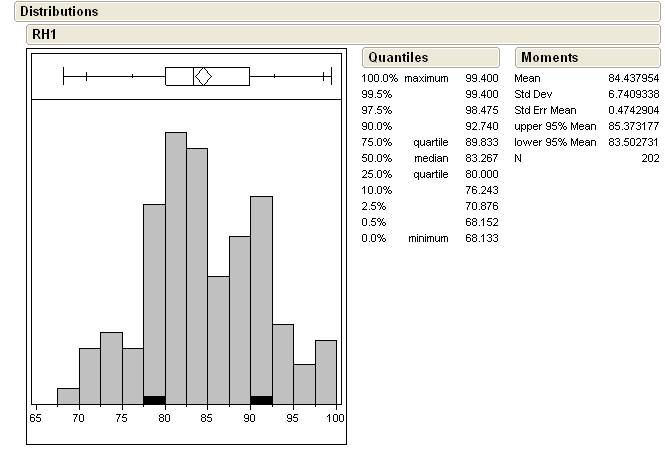Image resolution: width=665 pixels, height=452 pixels.
Task: Collapse the Moments section header
Action: (549, 57)
